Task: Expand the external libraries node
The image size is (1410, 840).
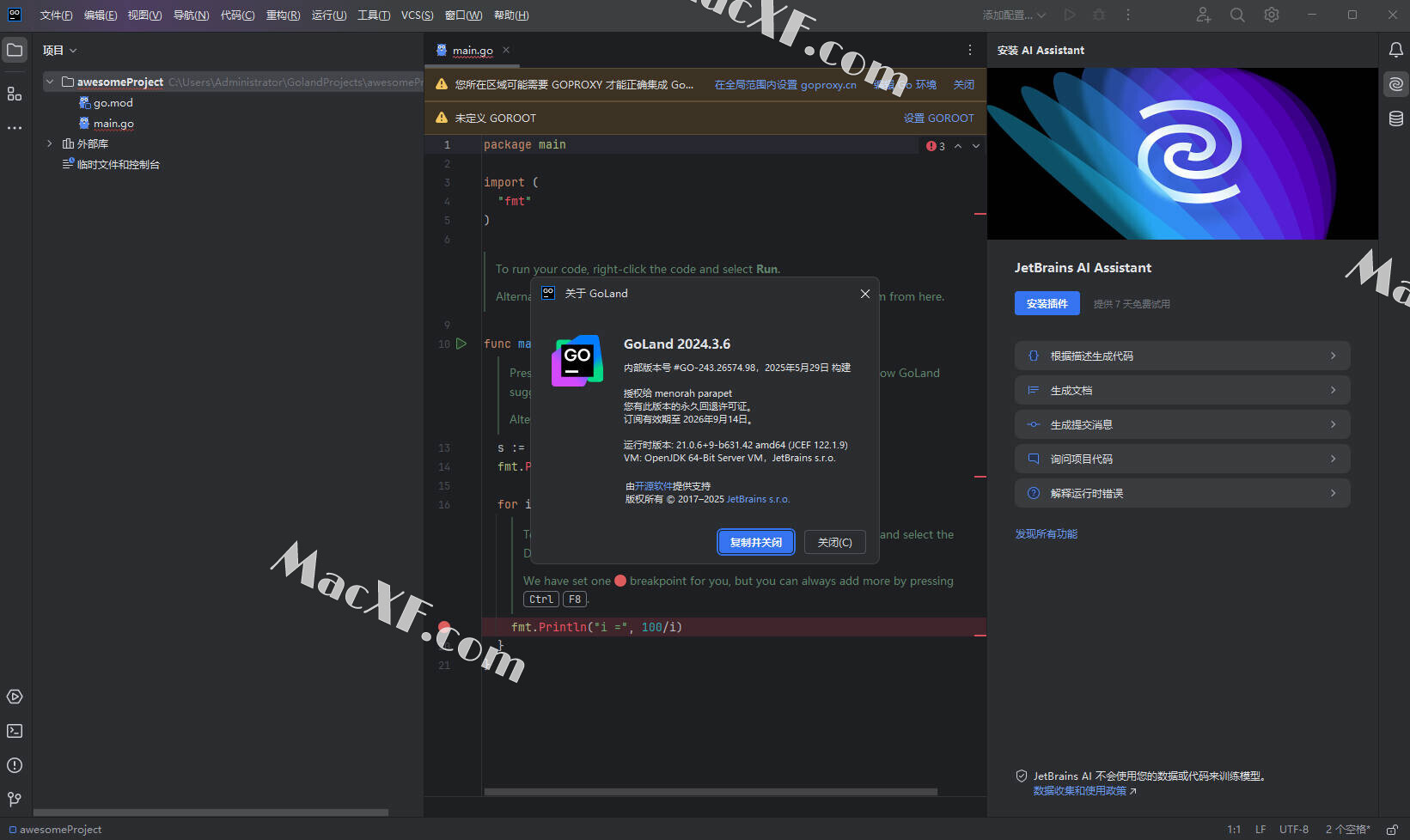Action: point(50,143)
